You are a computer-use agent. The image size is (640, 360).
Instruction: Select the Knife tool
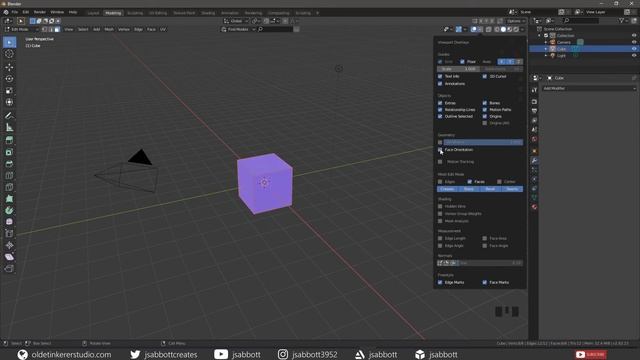click(x=9, y=187)
